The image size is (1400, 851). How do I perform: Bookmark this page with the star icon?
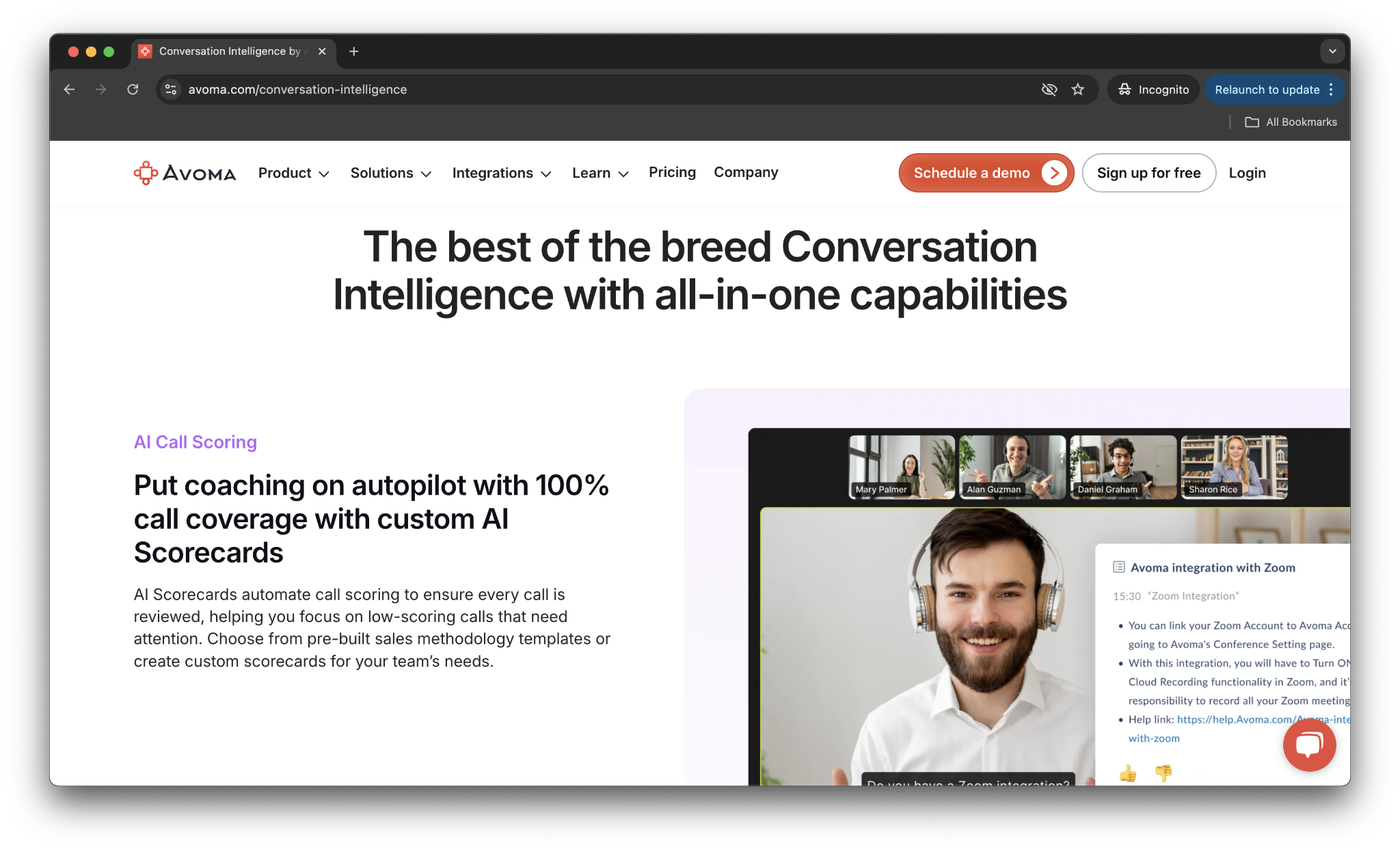[x=1078, y=90]
